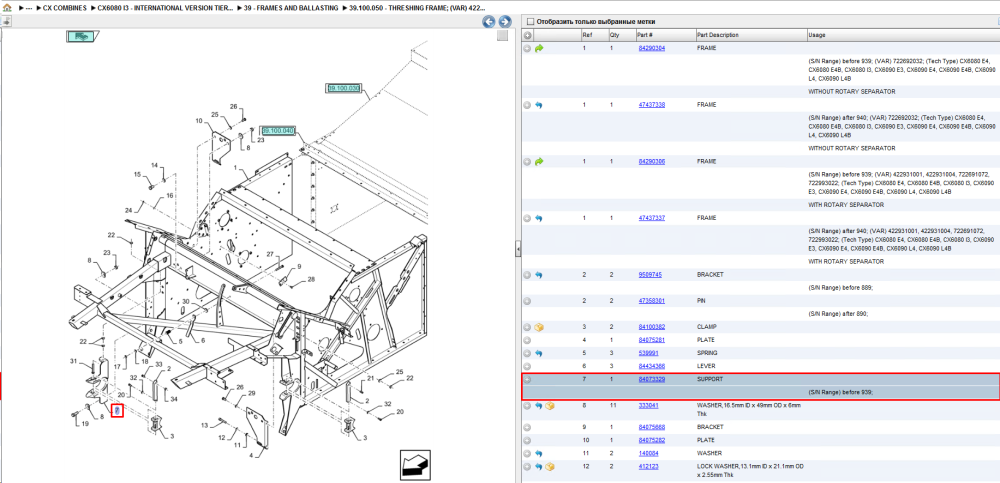Click the highlighted callout 7 in the diagram
This screenshot has width=1000, height=483.
pos(117,412)
